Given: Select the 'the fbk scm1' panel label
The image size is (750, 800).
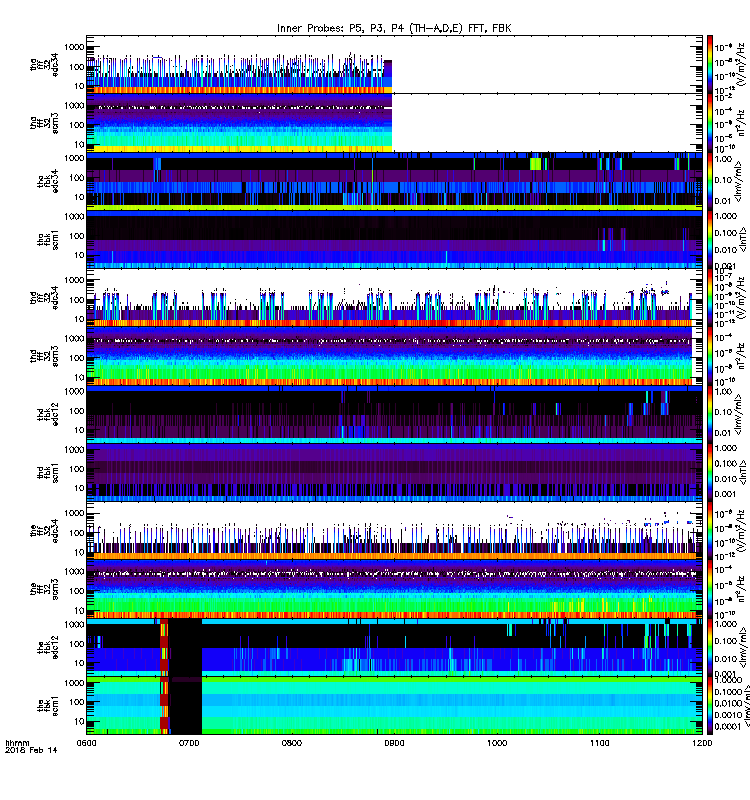Looking at the screenshot, I should point(48,706).
